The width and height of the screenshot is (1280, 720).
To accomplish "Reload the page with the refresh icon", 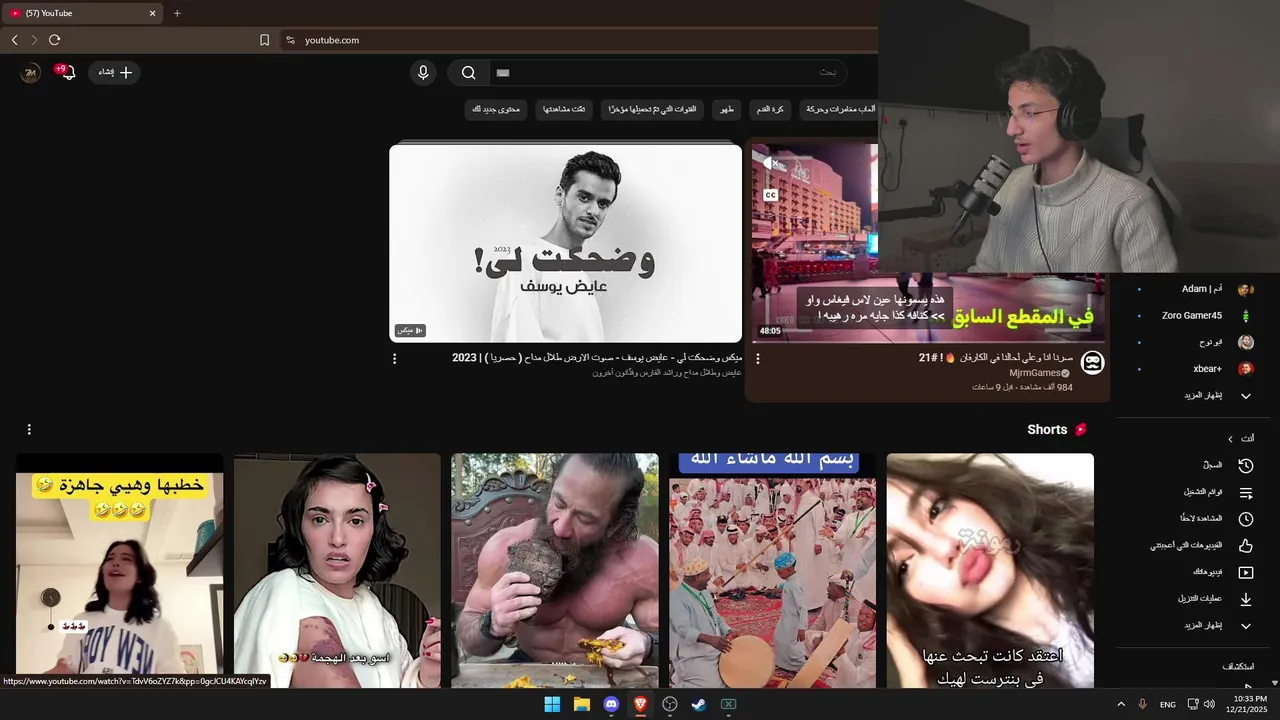I will pos(54,40).
